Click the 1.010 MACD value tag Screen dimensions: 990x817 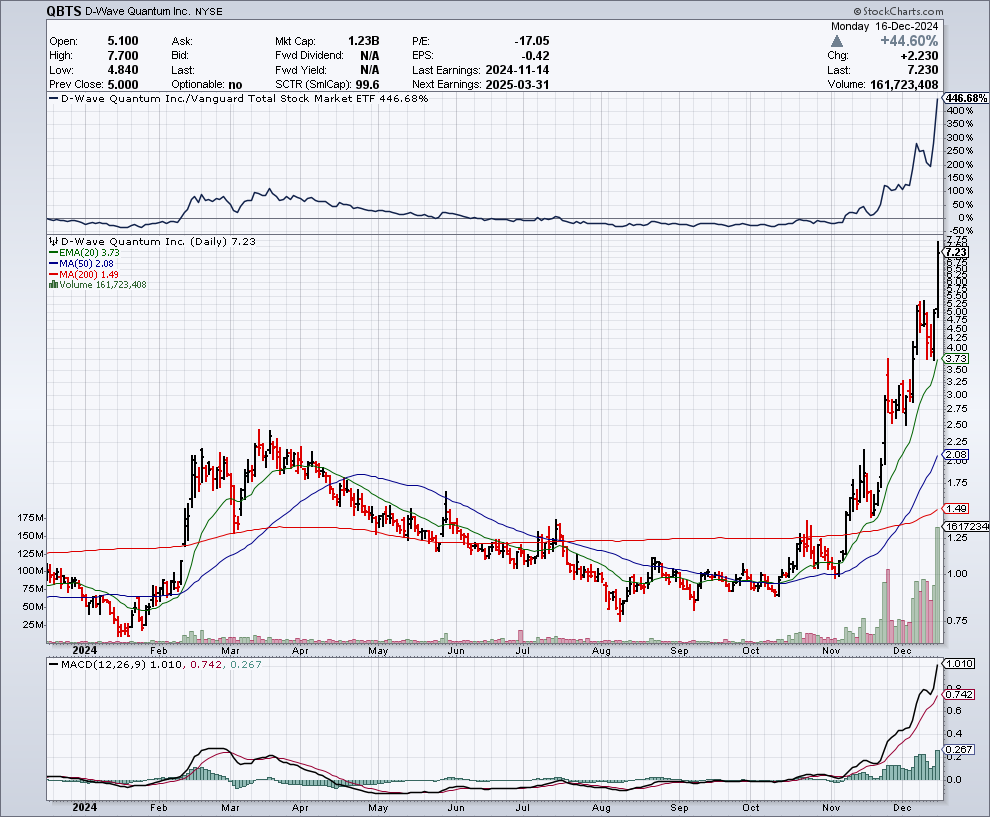coord(960,664)
